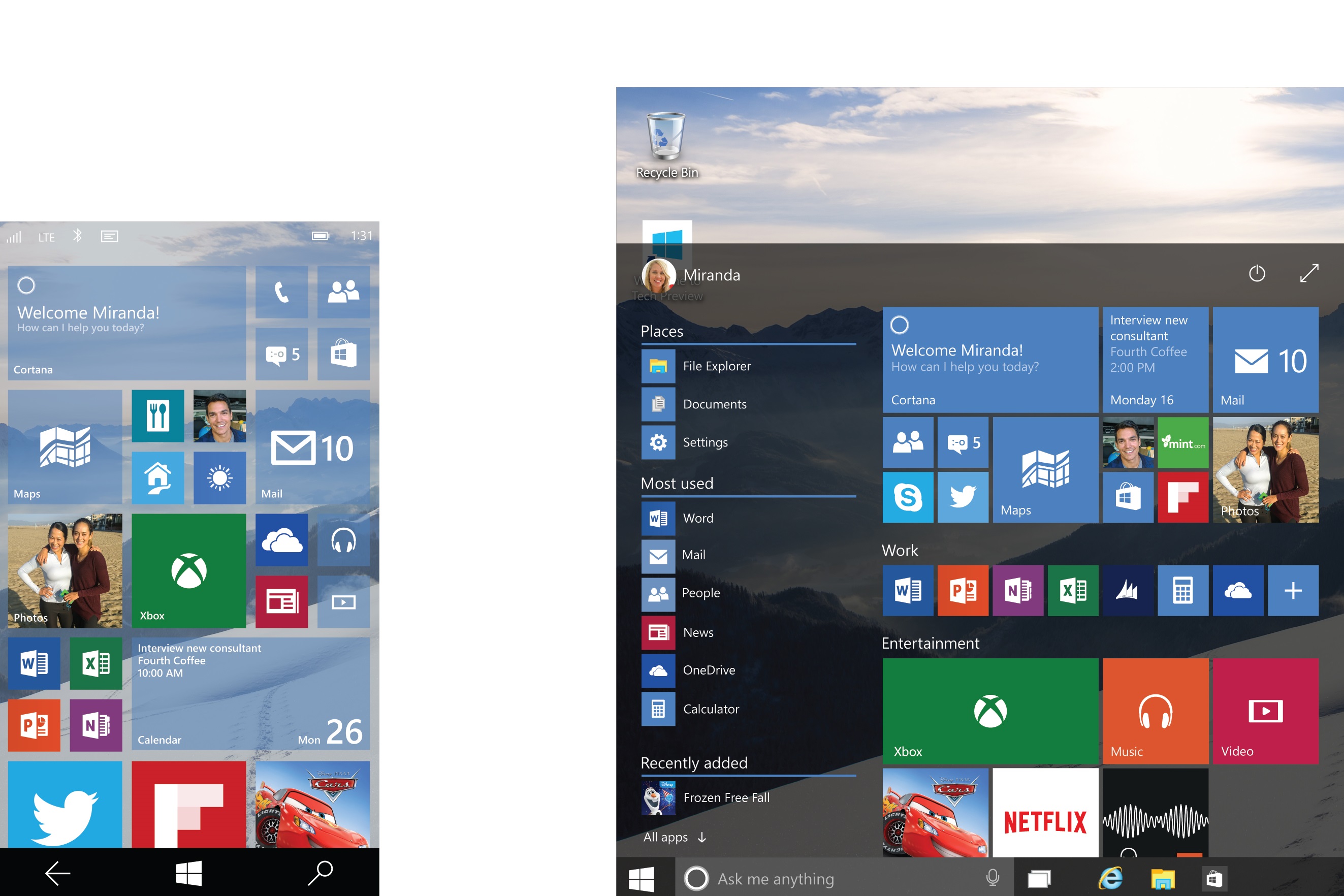
Task: Expand All apps list
Action: coord(675,837)
